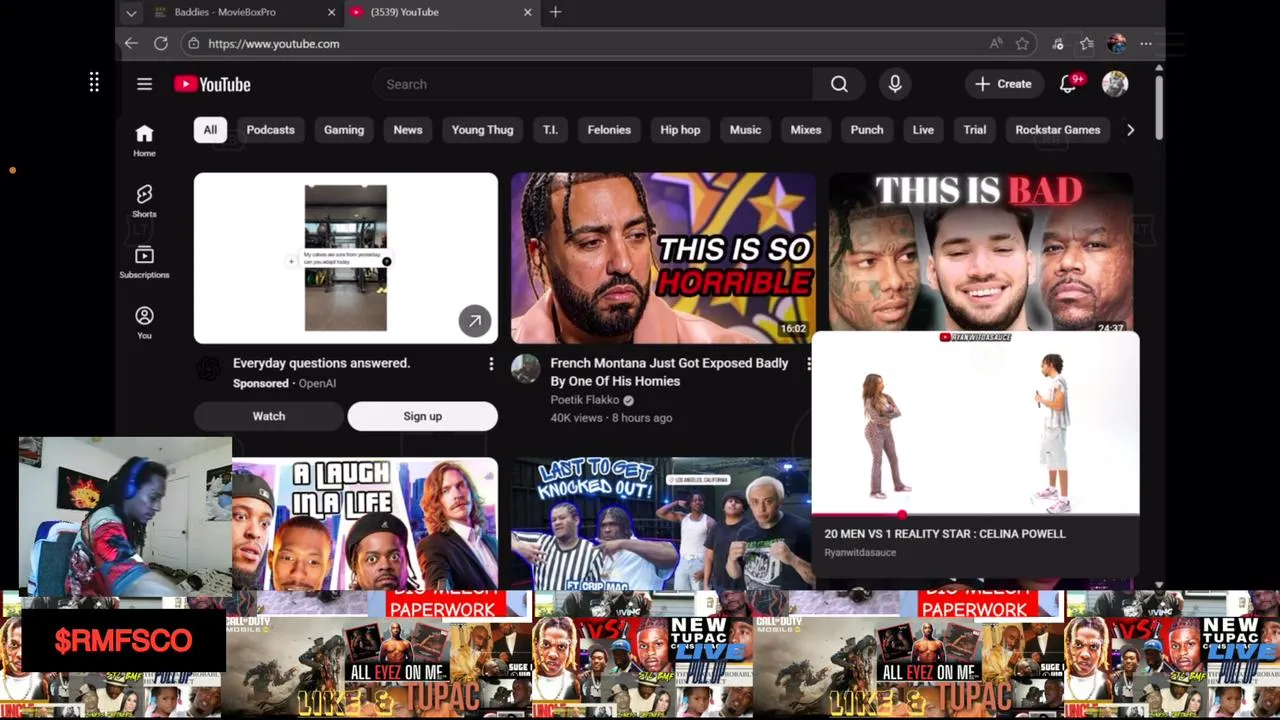Select the Podcasts chip

270,130
